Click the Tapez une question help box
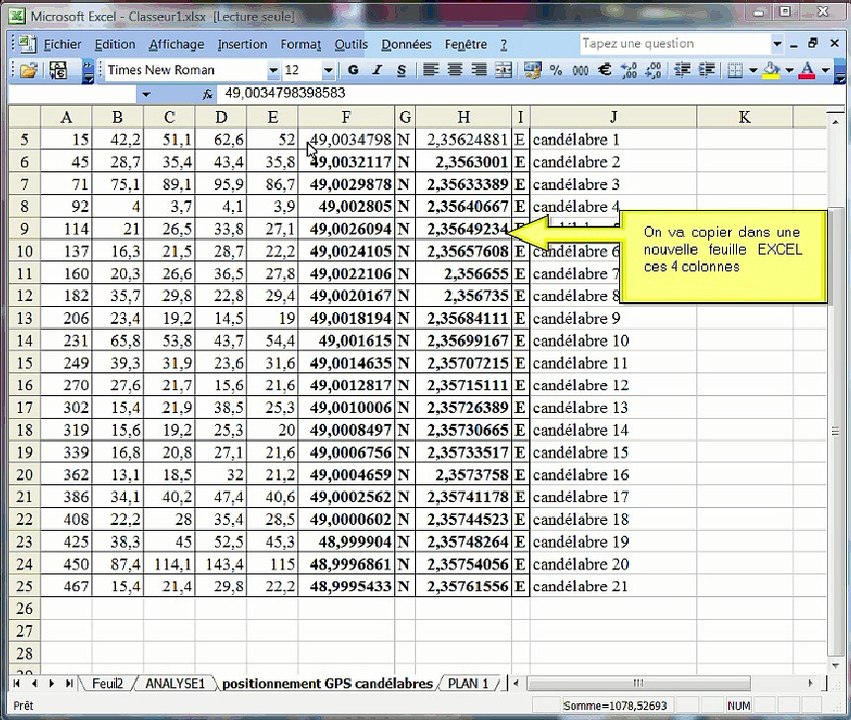This screenshot has width=851, height=720. tap(675, 43)
